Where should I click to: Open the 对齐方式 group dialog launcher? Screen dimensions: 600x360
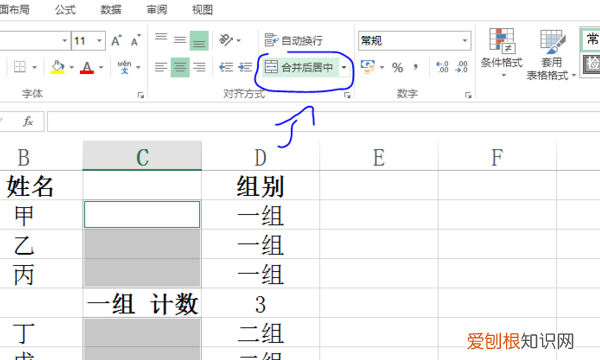point(347,95)
